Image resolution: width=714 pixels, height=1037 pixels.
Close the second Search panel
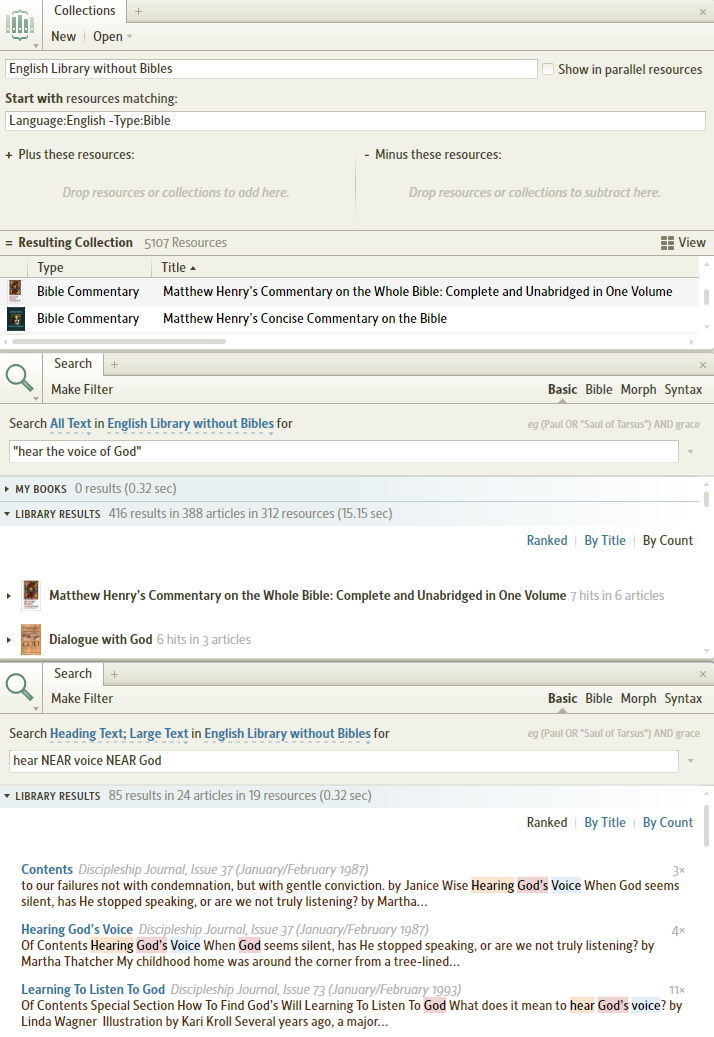tap(703, 674)
